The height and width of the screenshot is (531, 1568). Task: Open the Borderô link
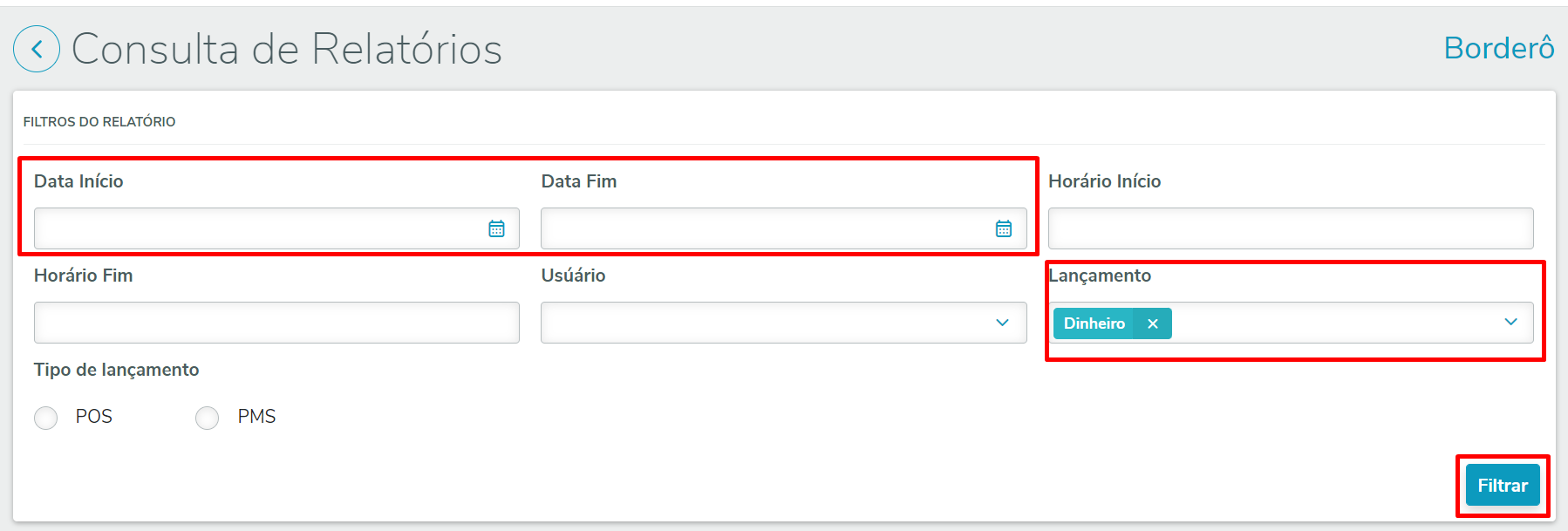tap(1498, 48)
